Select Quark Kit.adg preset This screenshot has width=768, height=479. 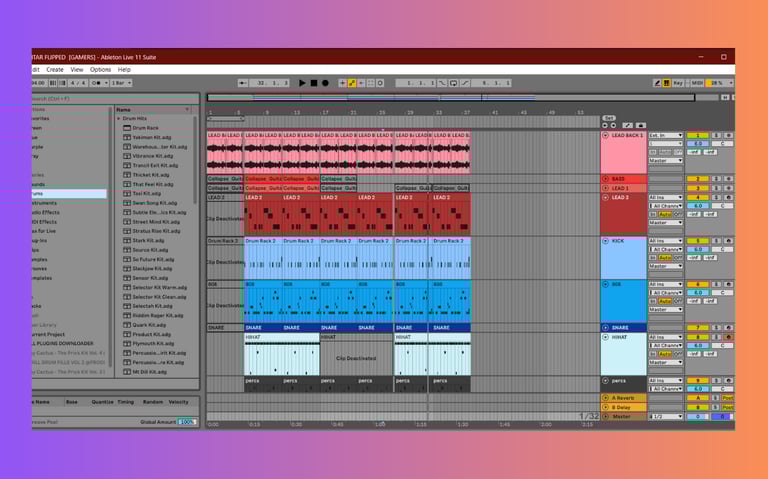pos(149,325)
